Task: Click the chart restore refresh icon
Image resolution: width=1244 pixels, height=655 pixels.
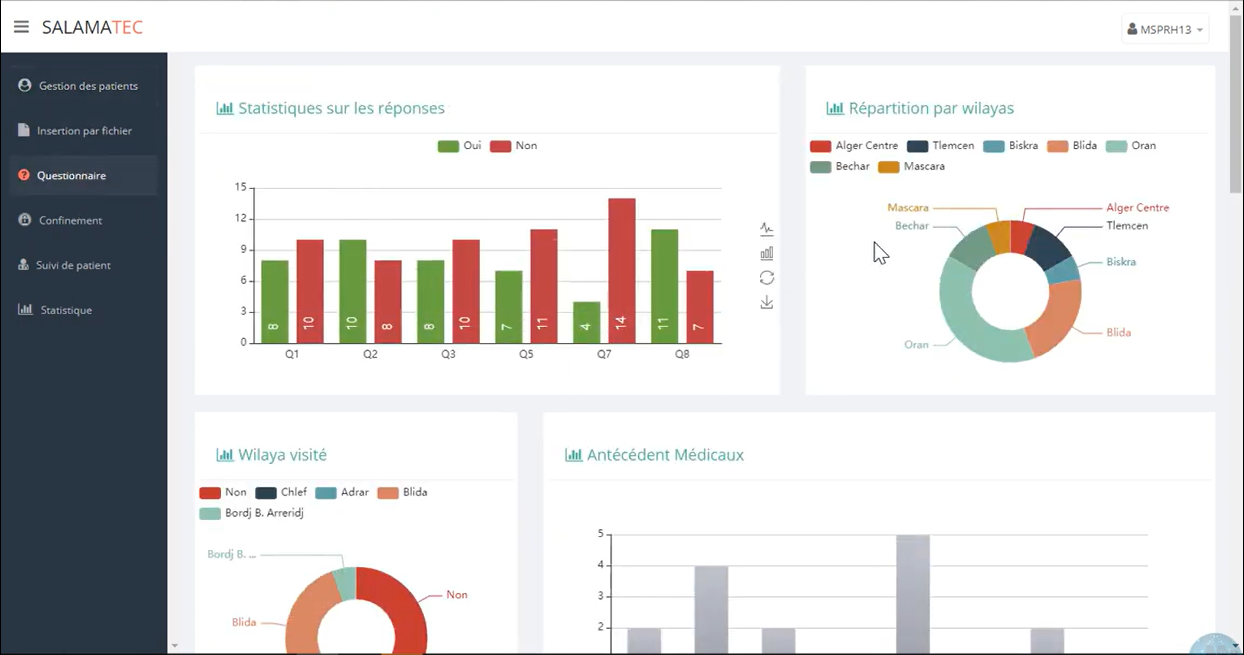Action: click(767, 278)
